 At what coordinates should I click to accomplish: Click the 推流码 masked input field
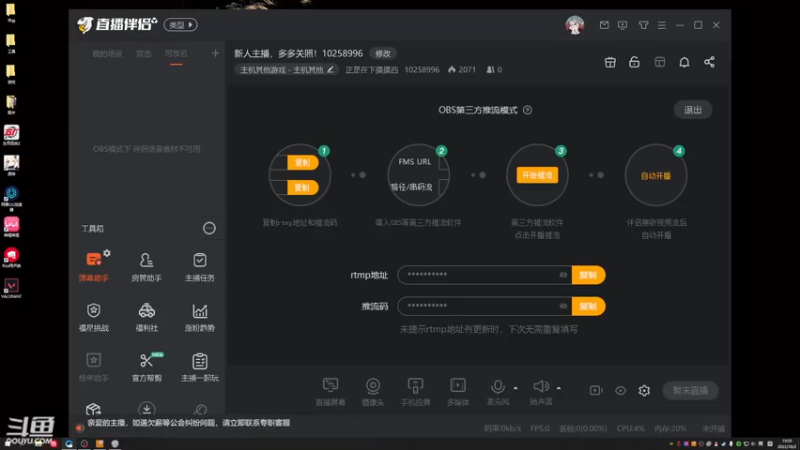(484, 306)
